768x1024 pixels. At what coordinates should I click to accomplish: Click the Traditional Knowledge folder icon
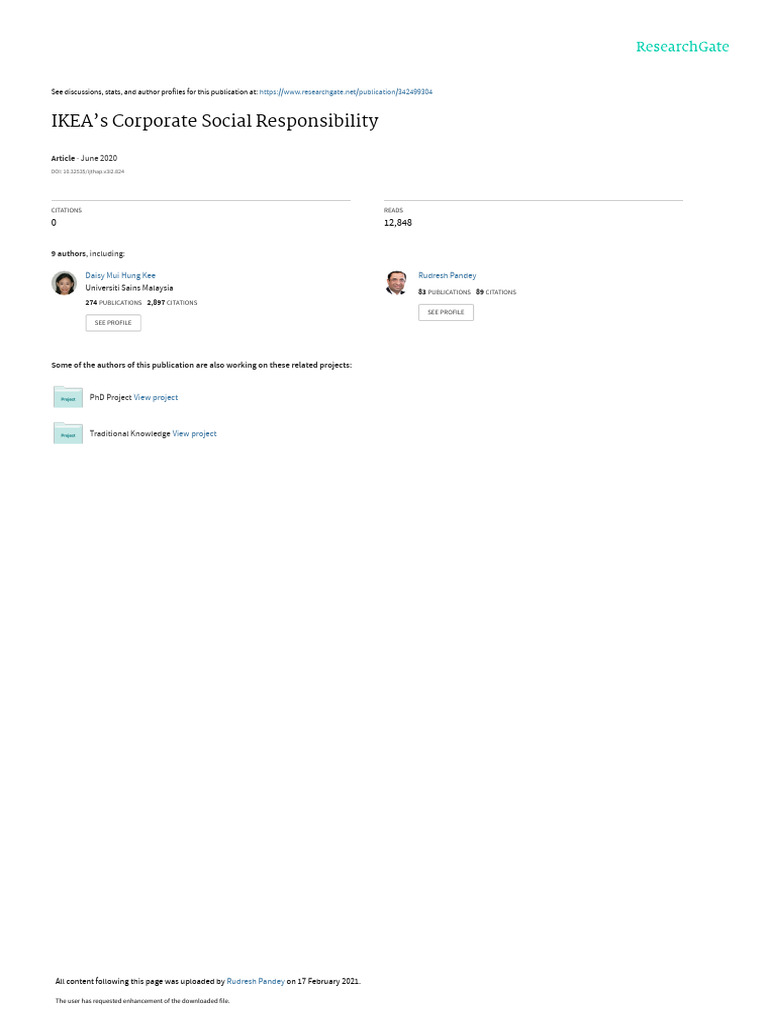(68, 433)
